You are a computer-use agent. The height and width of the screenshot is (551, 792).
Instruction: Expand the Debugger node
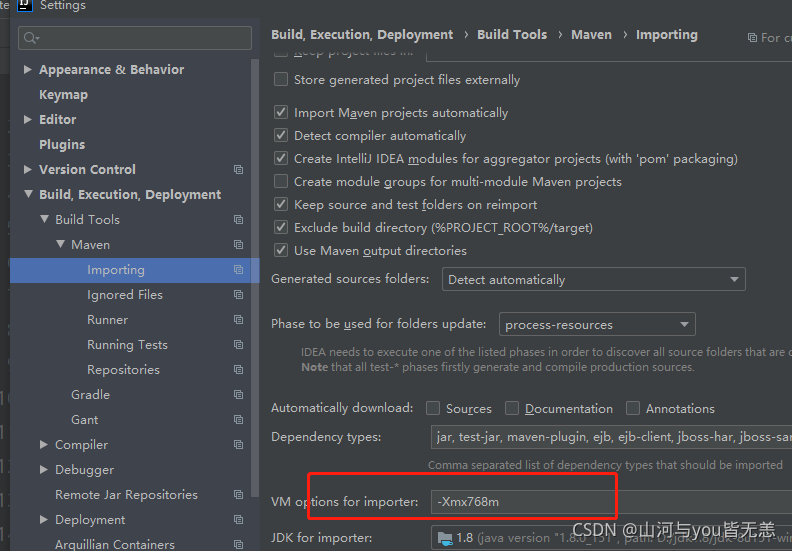(x=44, y=469)
